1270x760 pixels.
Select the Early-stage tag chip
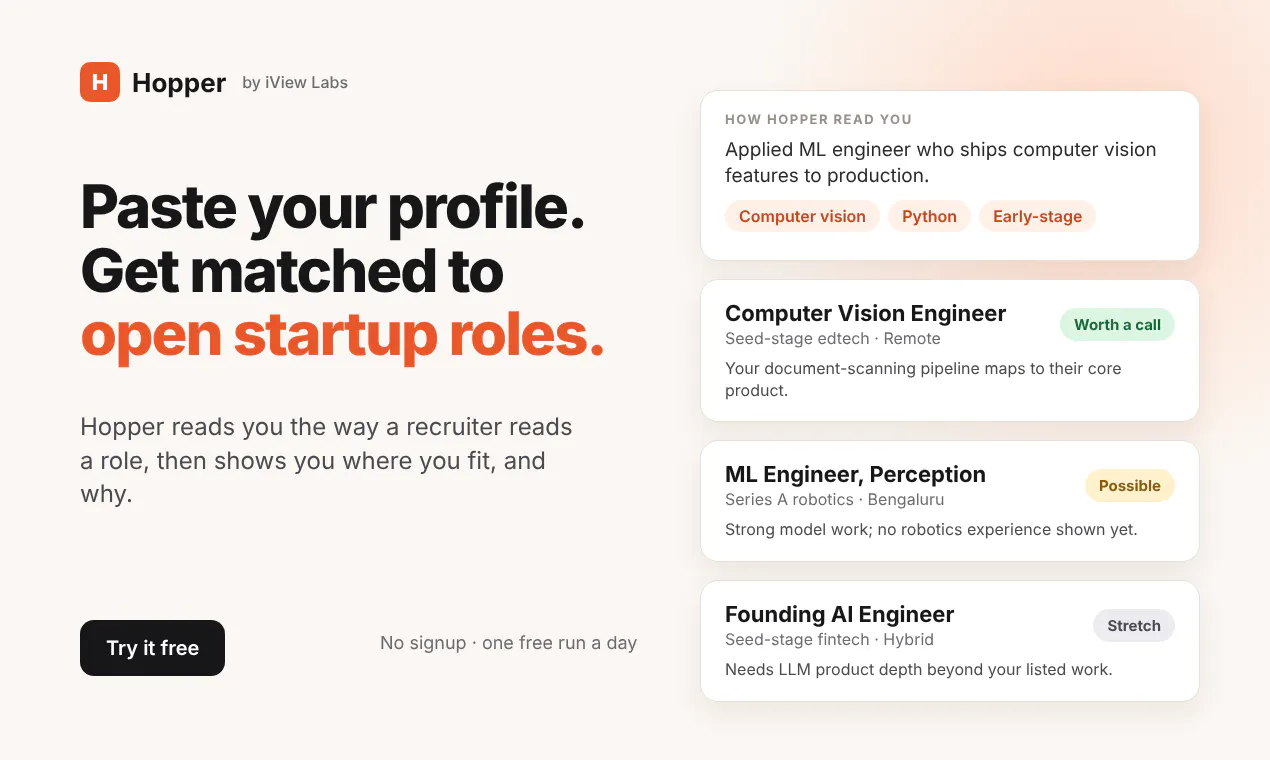tap(1037, 216)
